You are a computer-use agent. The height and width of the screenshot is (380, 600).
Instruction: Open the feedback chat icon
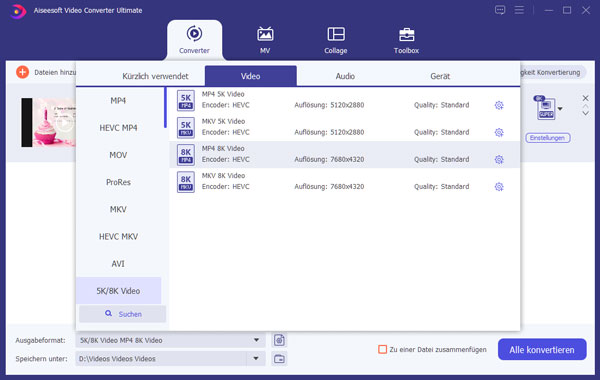[500, 10]
